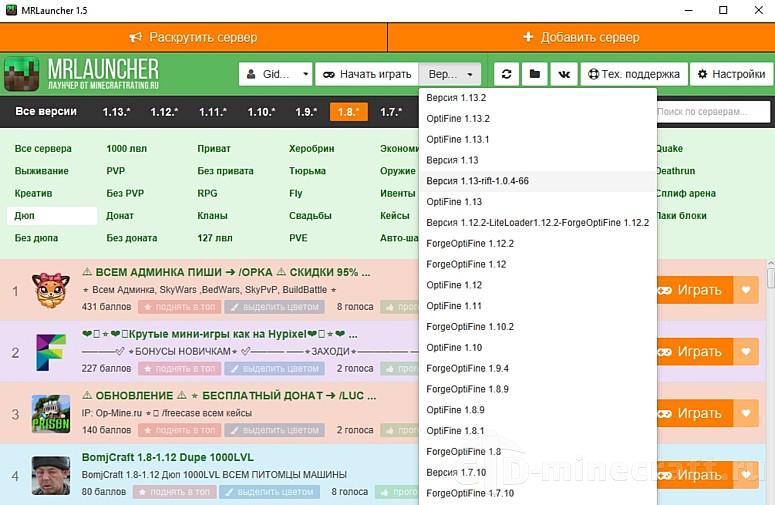Click выделить цветом for second server

pos(274,369)
